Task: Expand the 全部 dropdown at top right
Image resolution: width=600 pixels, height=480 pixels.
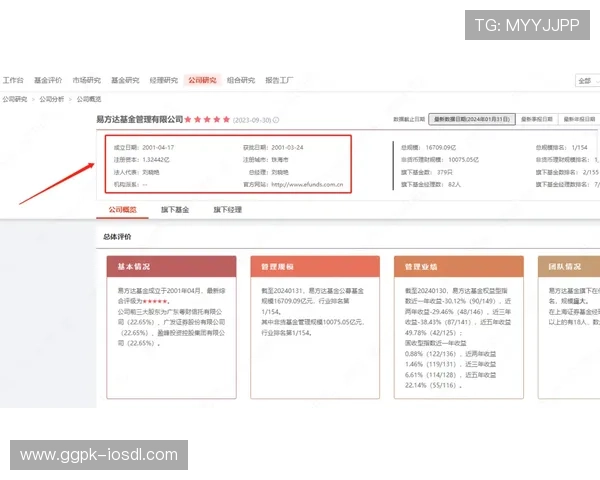Action: pyautogui.click(x=587, y=81)
